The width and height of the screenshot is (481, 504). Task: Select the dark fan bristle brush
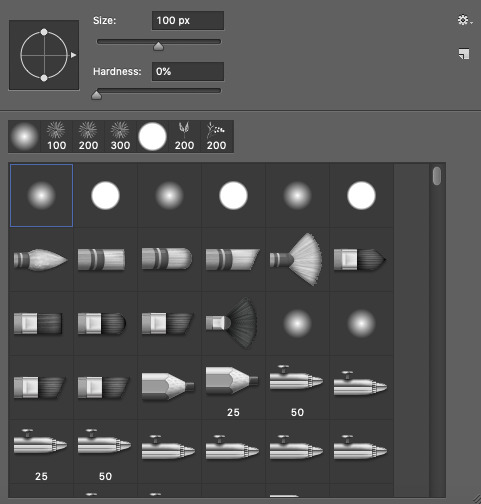233,324
